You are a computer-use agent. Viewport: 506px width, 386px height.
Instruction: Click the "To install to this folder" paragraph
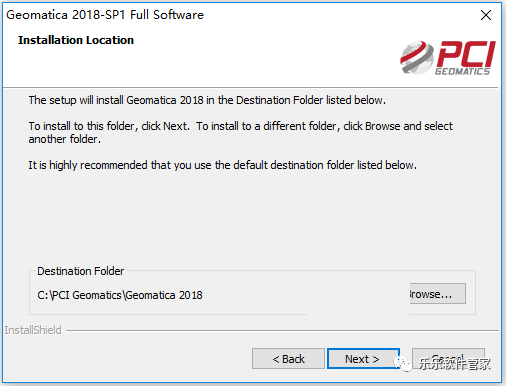[240, 132]
